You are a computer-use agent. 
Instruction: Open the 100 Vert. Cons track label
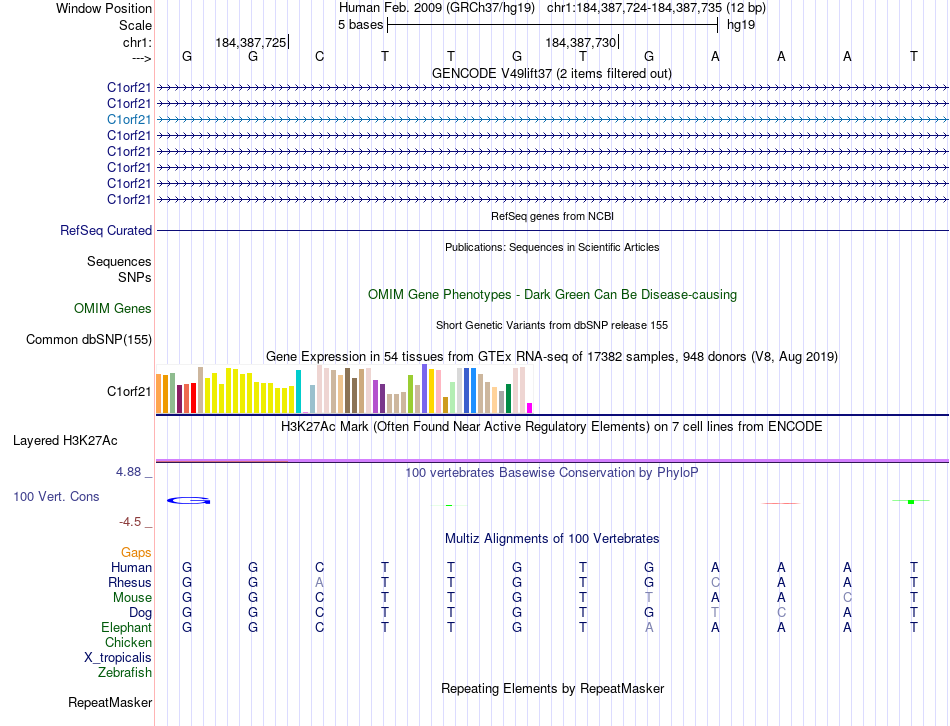(56, 496)
